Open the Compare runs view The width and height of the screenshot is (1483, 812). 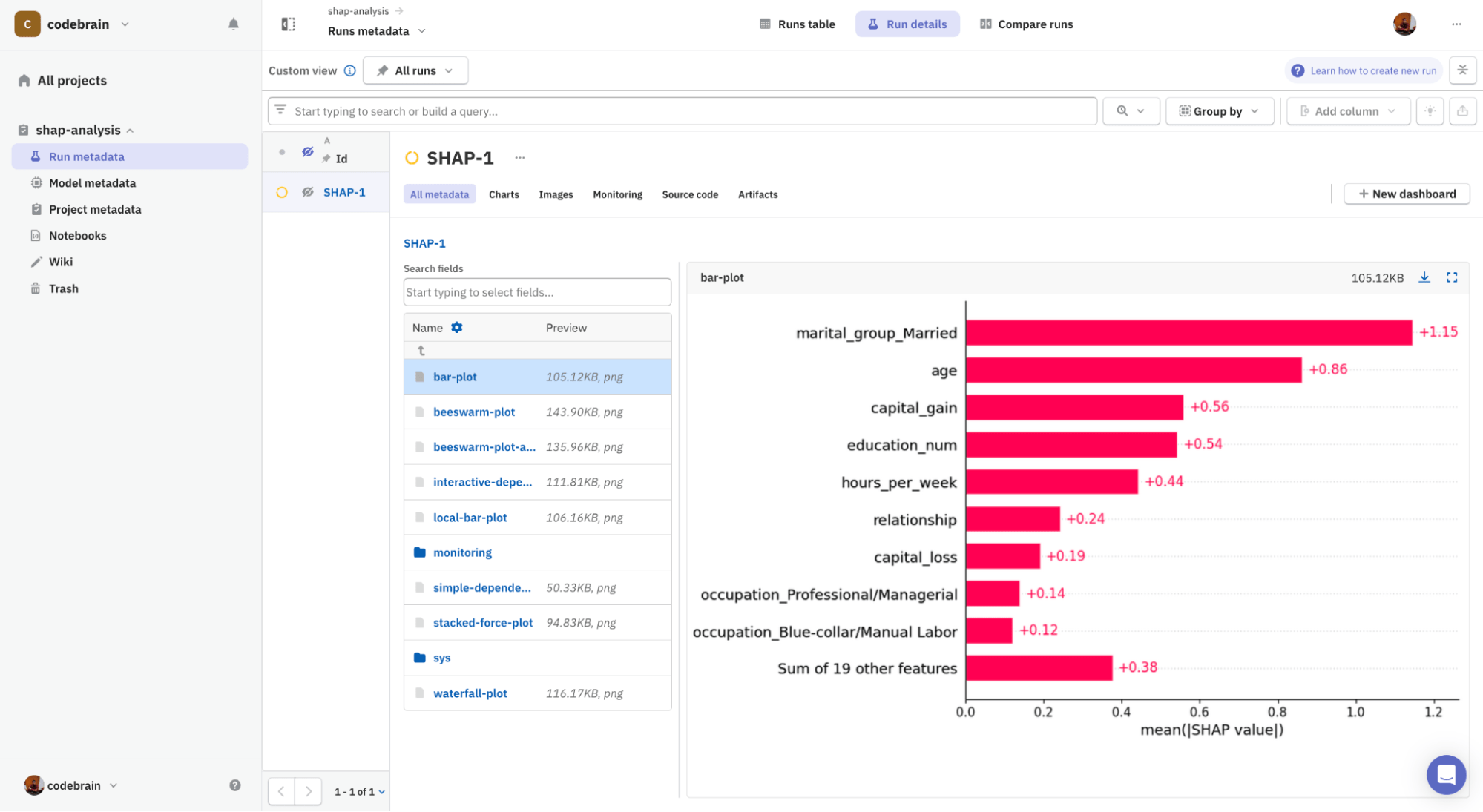pyautogui.click(x=1026, y=24)
